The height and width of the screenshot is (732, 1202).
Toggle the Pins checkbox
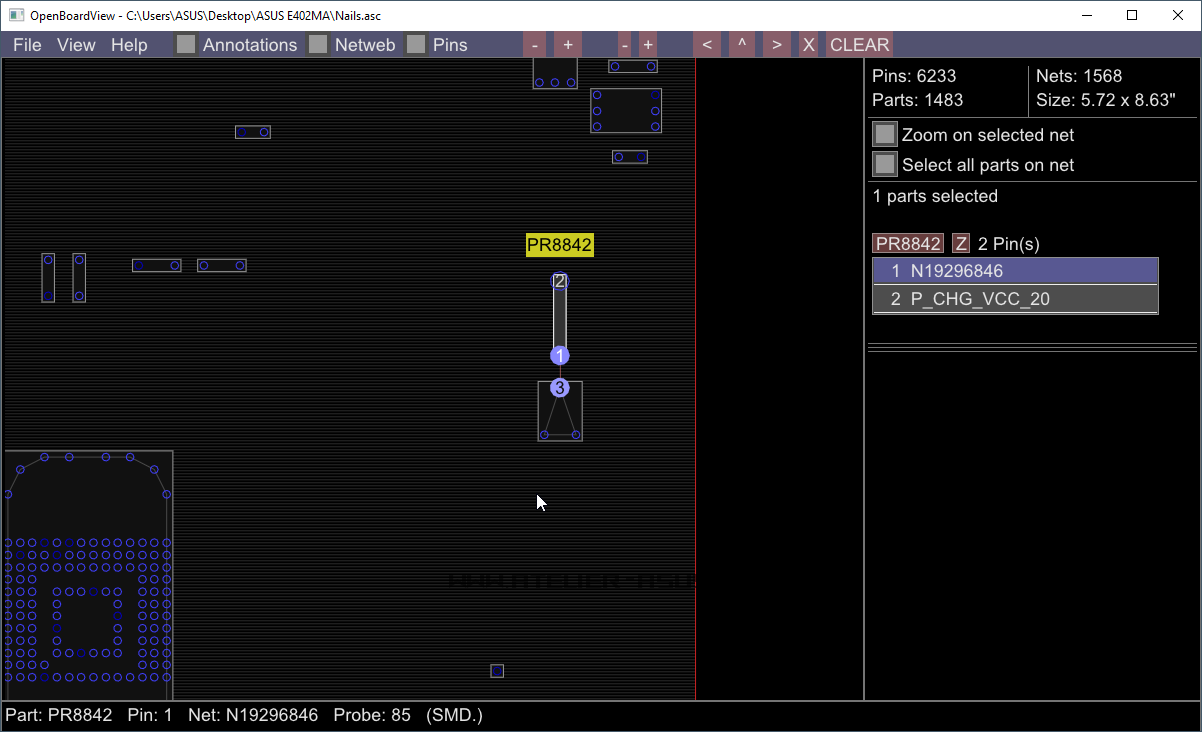click(416, 45)
